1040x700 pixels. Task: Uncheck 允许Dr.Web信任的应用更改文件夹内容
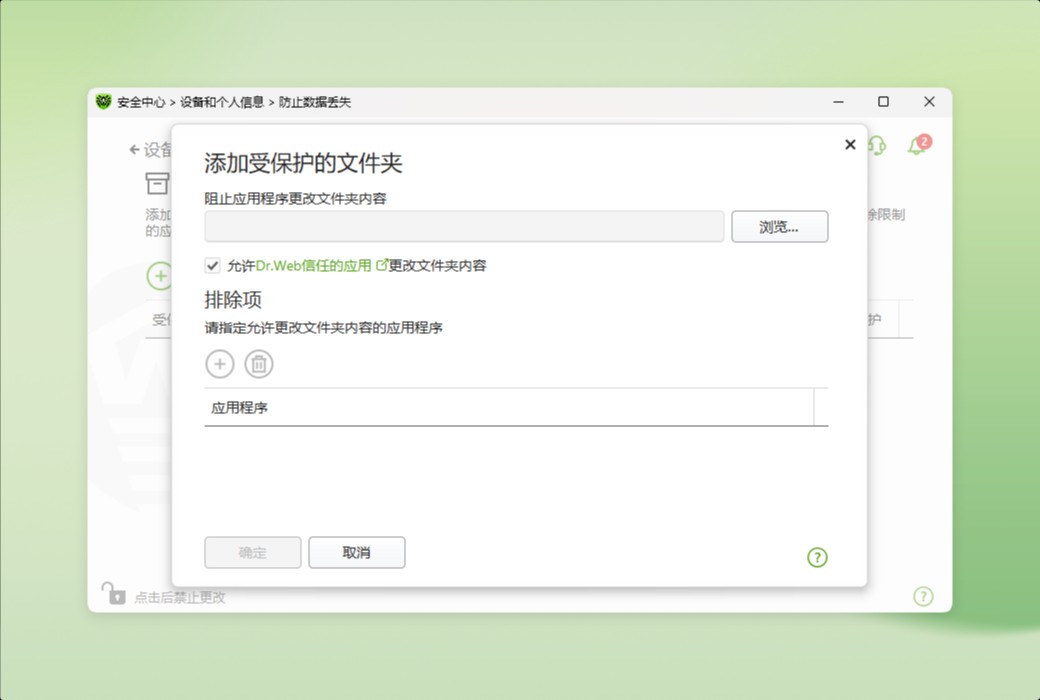click(211, 265)
